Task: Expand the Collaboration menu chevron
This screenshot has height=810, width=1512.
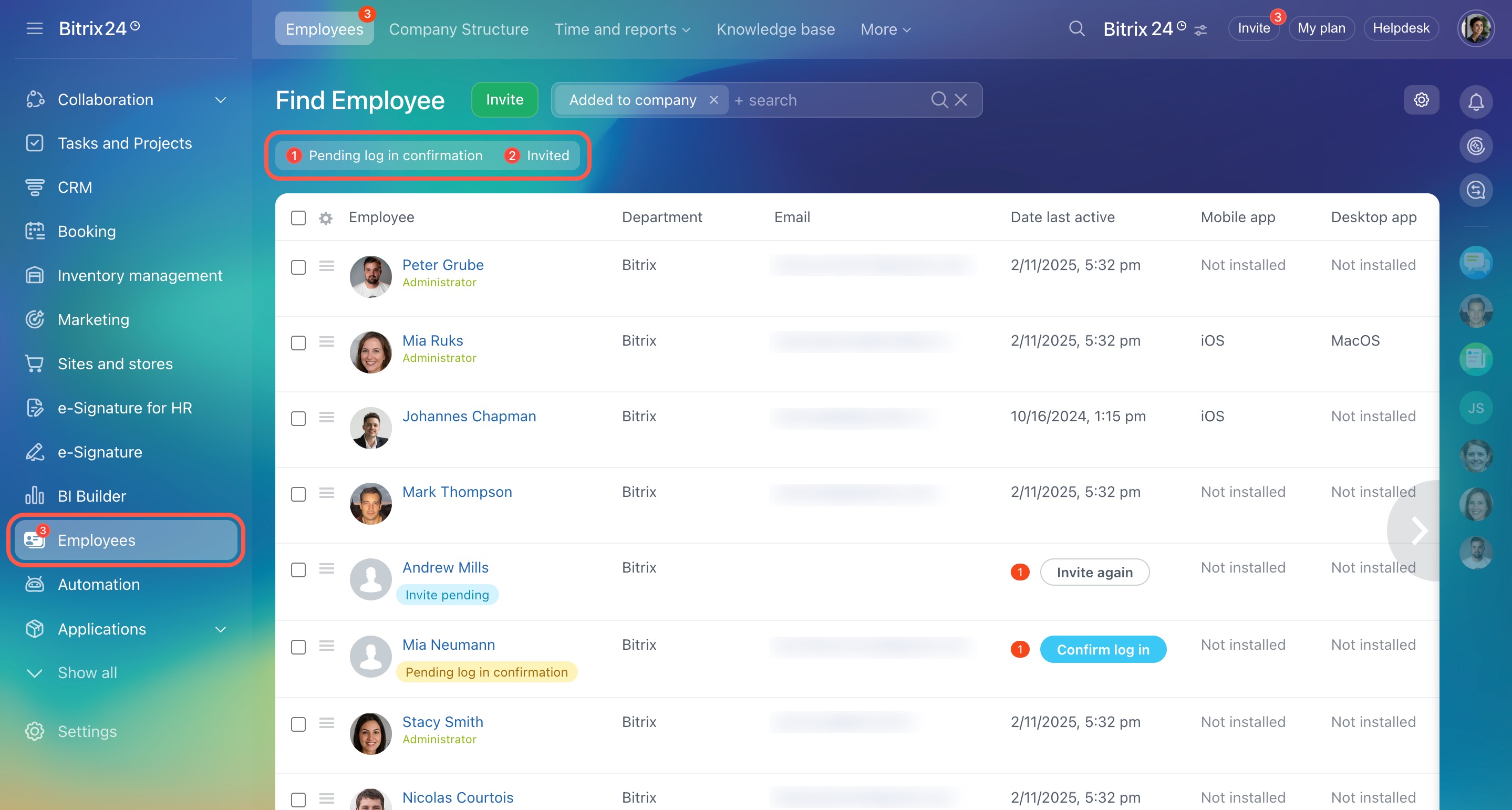Action: (x=221, y=100)
